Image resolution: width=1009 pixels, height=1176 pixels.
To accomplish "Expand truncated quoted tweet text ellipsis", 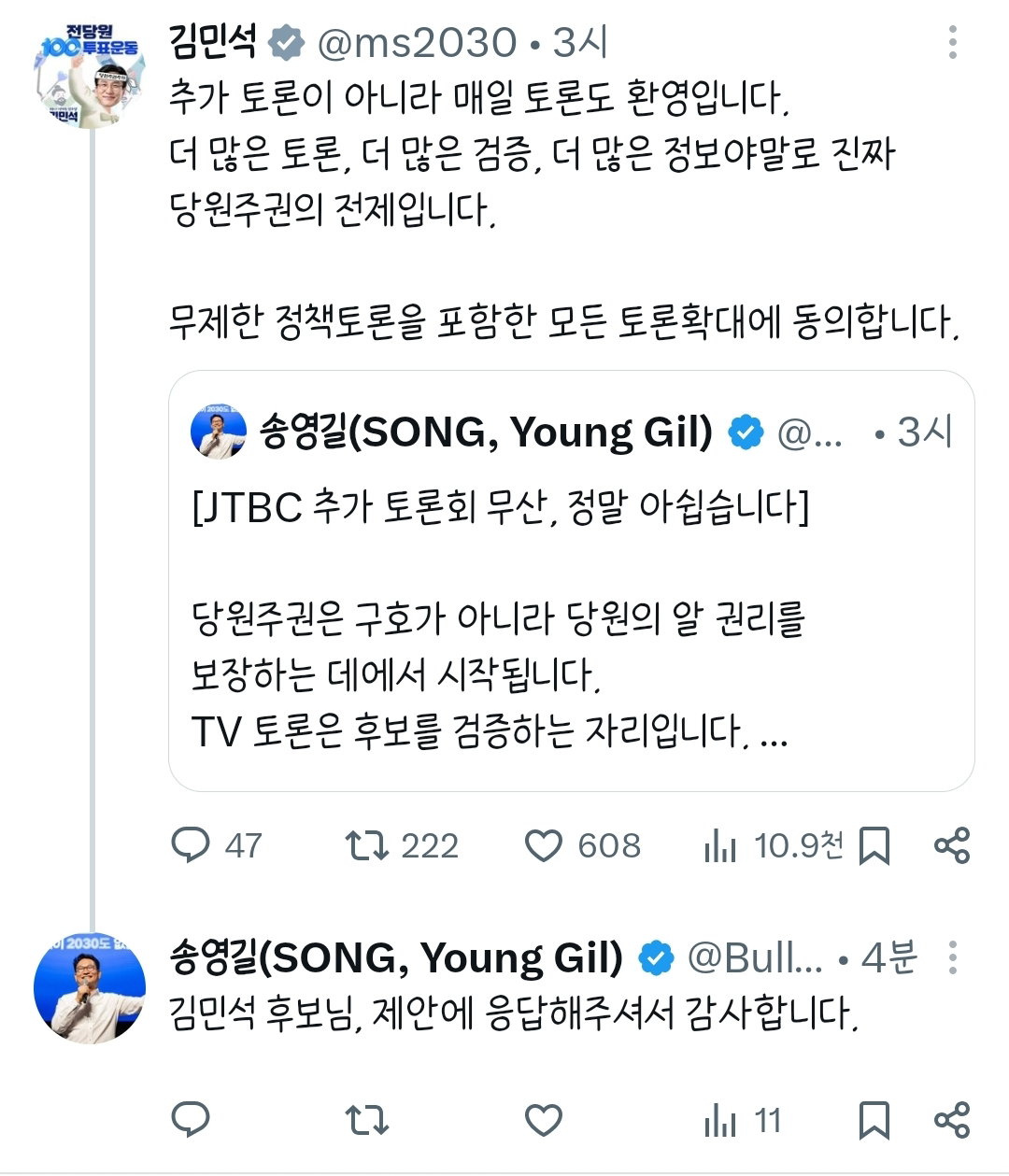I will click(x=775, y=733).
